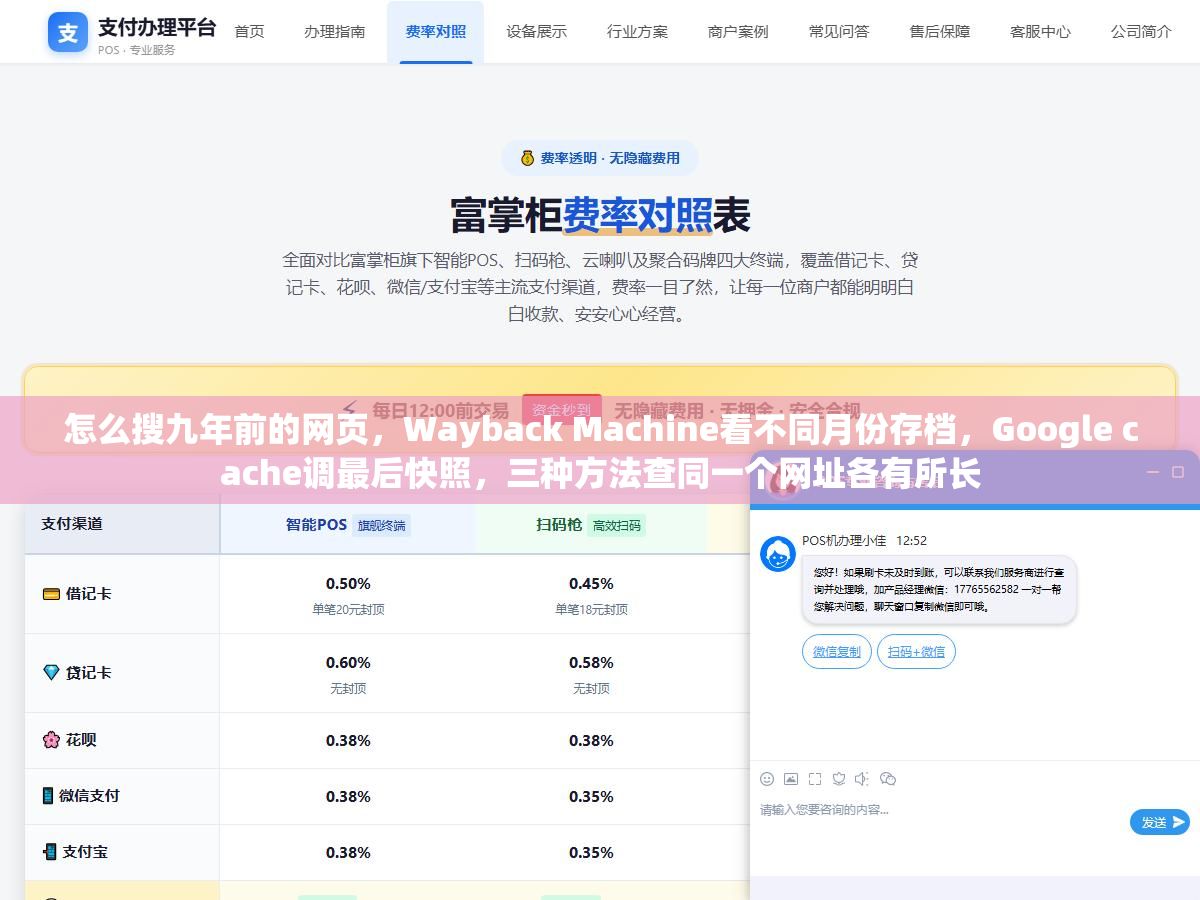Screen dimensions: 1200x900
Task: Send the chat message with 发送
Action: click(1160, 822)
